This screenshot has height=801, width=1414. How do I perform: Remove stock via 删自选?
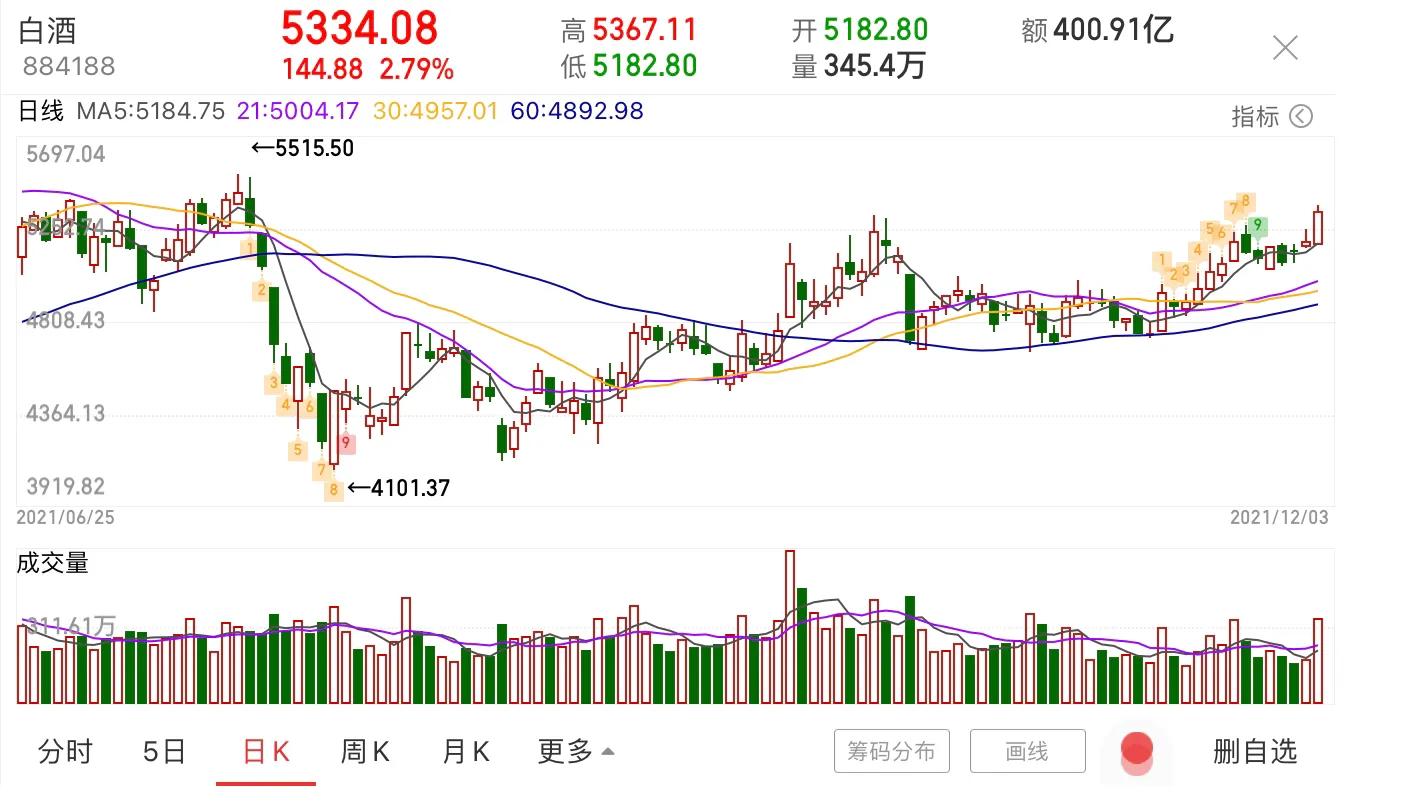pyautogui.click(x=1255, y=751)
